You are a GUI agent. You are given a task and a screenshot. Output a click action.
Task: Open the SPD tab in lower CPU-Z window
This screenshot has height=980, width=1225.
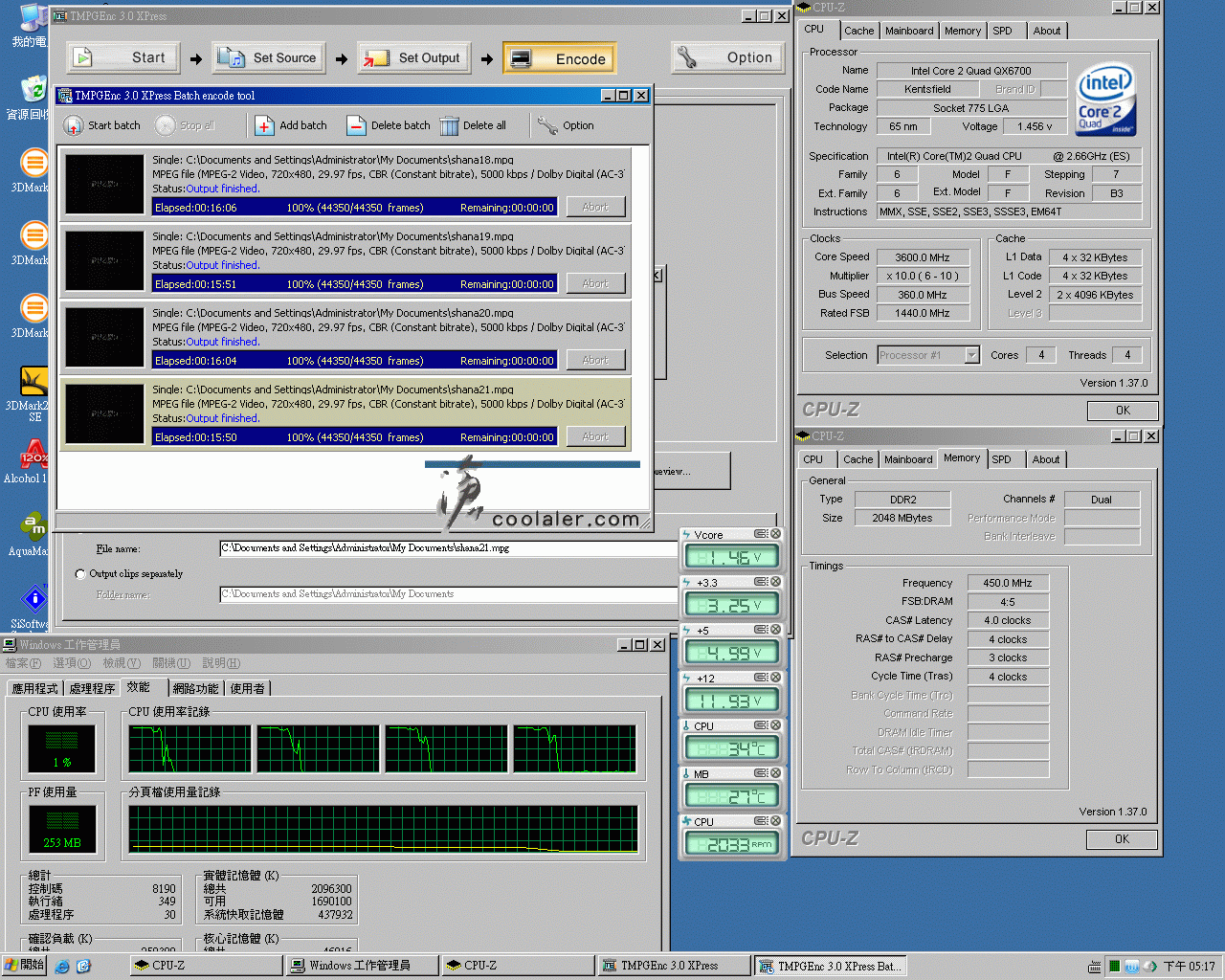point(1002,459)
